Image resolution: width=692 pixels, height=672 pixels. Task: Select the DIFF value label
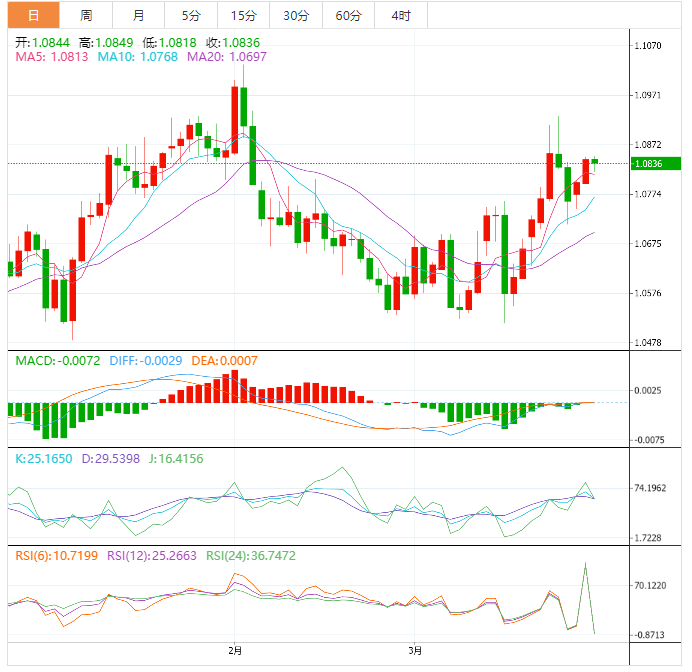tap(146, 360)
